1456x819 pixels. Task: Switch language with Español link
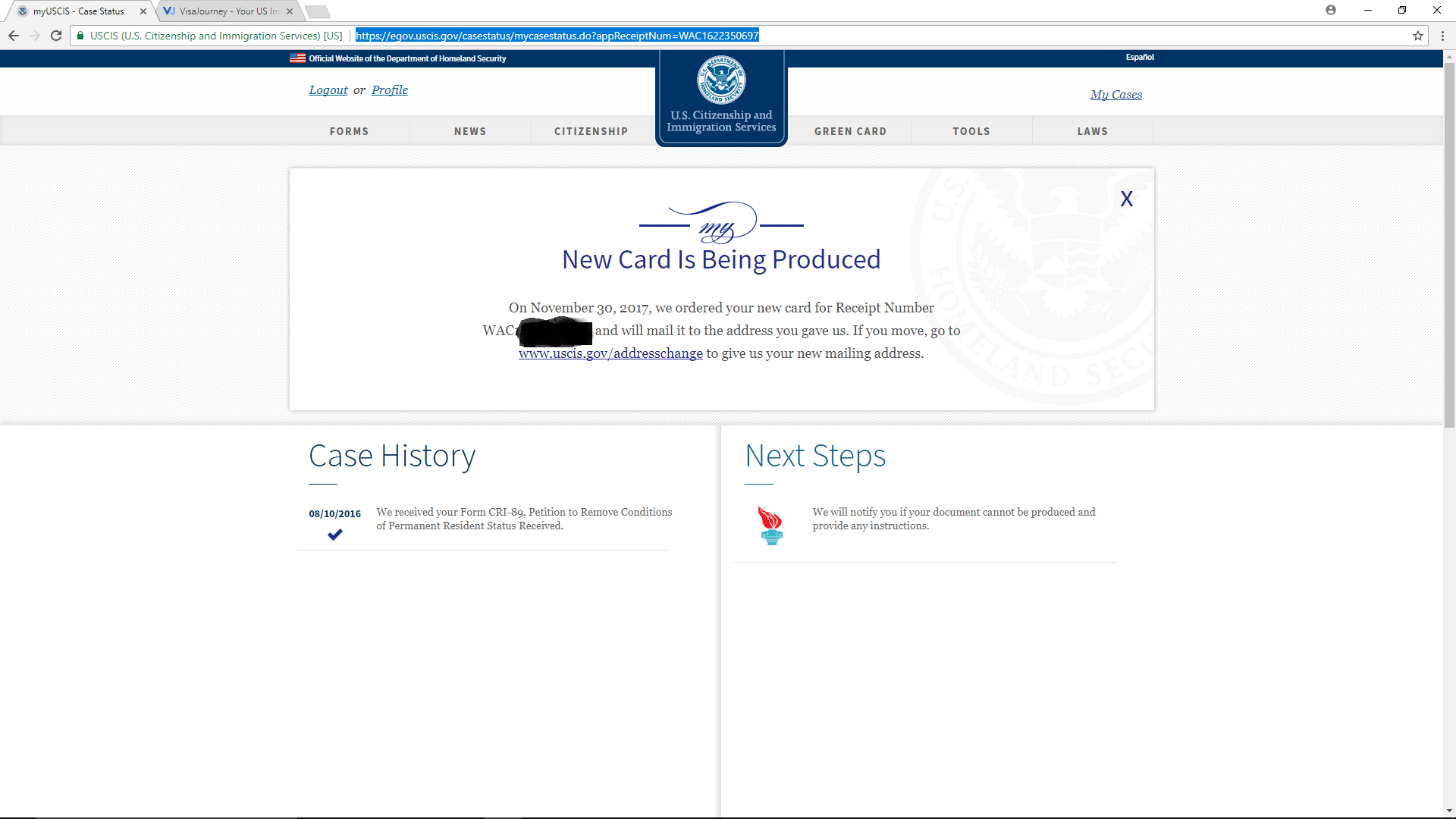(1140, 57)
